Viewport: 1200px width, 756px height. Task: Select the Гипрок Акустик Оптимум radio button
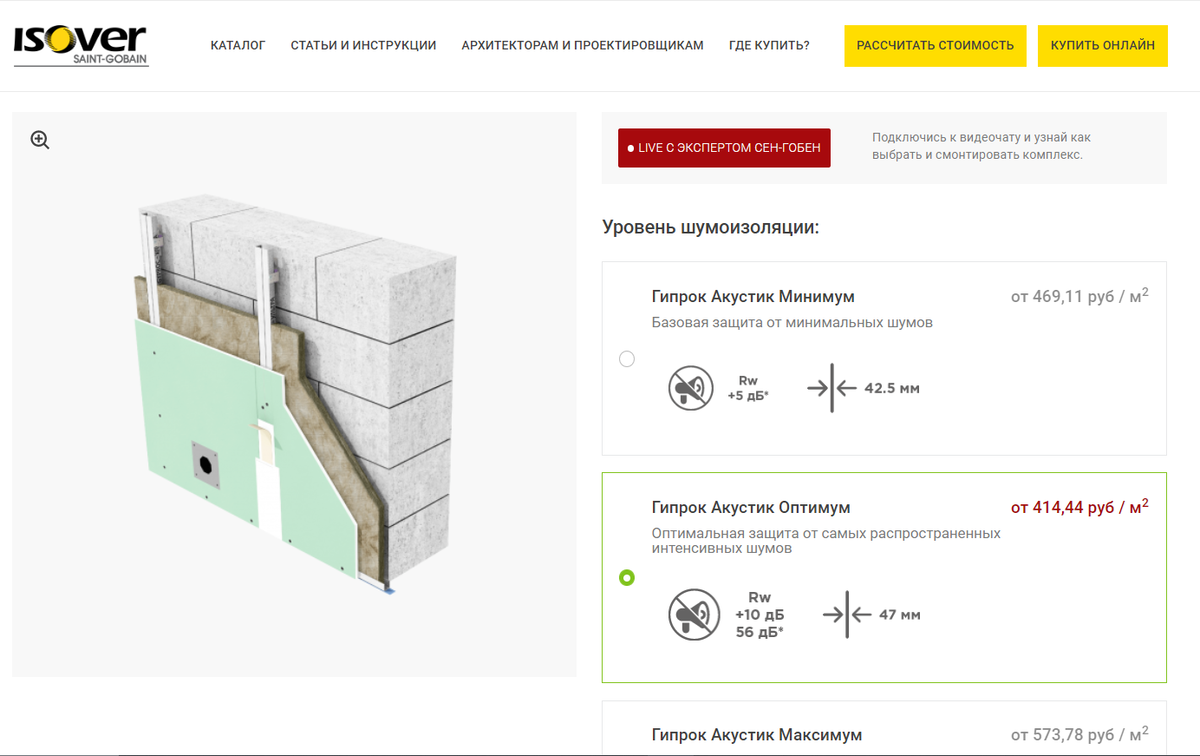[x=627, y=578]
